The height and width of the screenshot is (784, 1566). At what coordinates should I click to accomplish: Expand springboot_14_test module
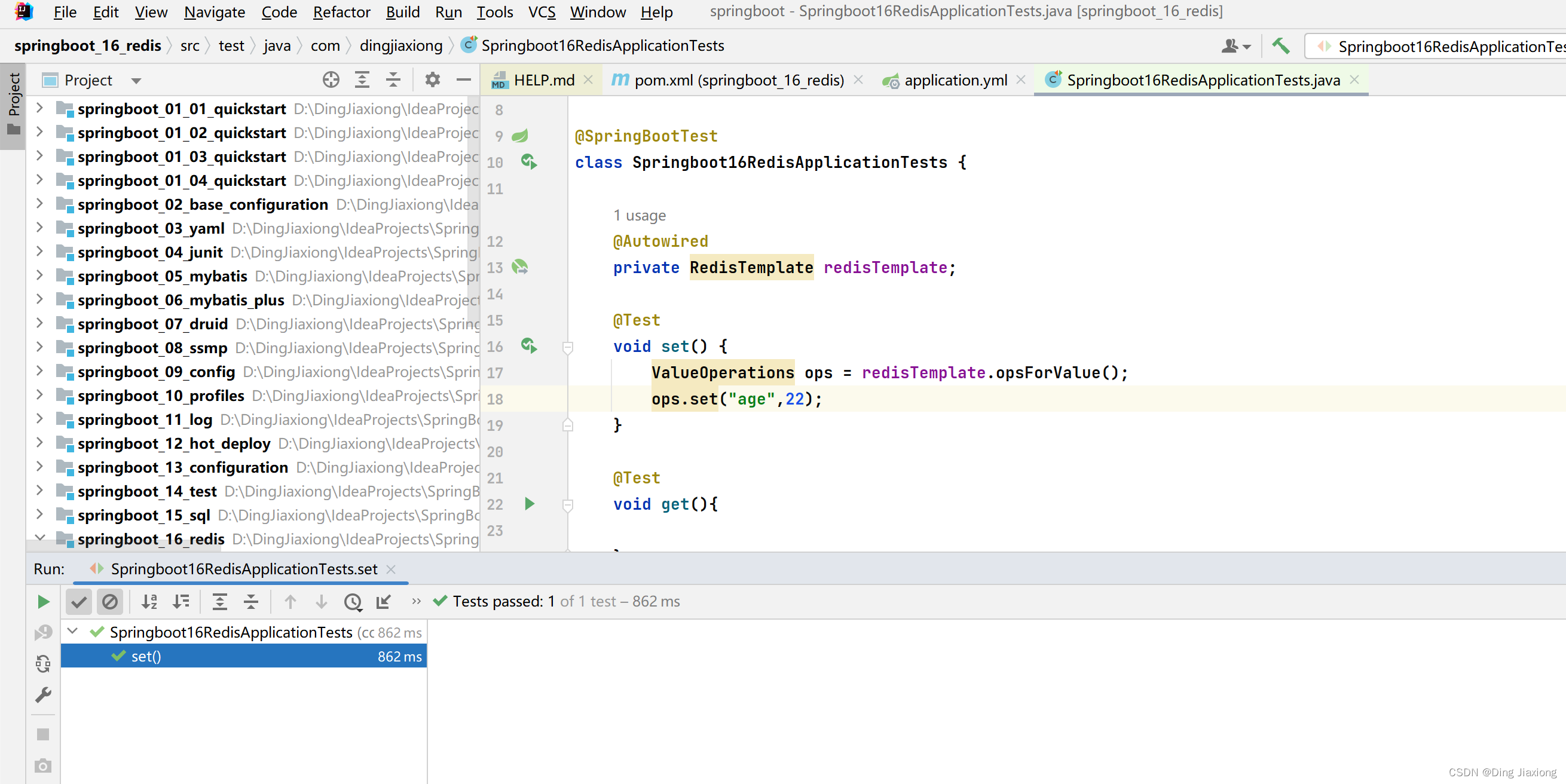39,491
